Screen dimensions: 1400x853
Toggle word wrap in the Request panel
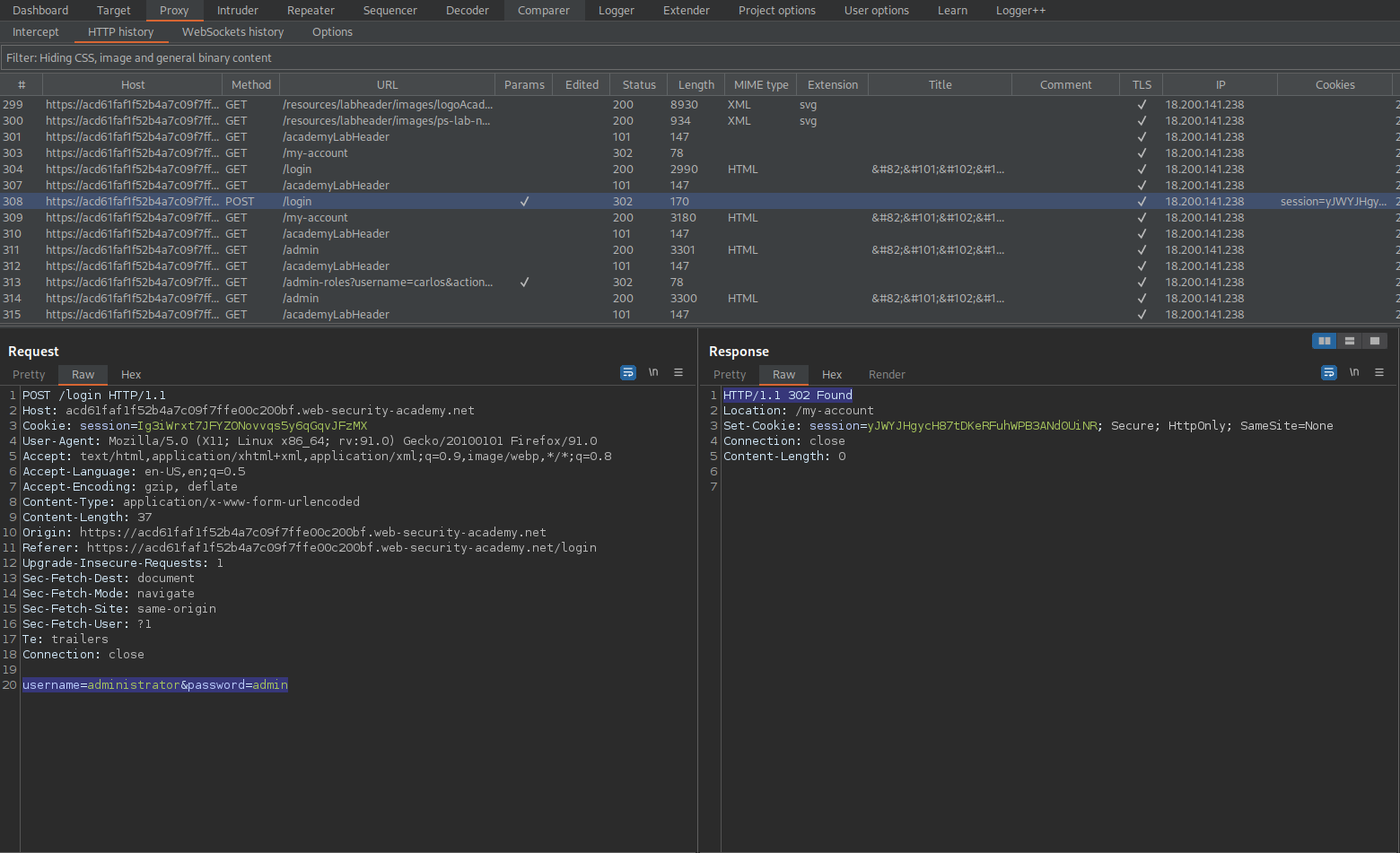(628, 372)
